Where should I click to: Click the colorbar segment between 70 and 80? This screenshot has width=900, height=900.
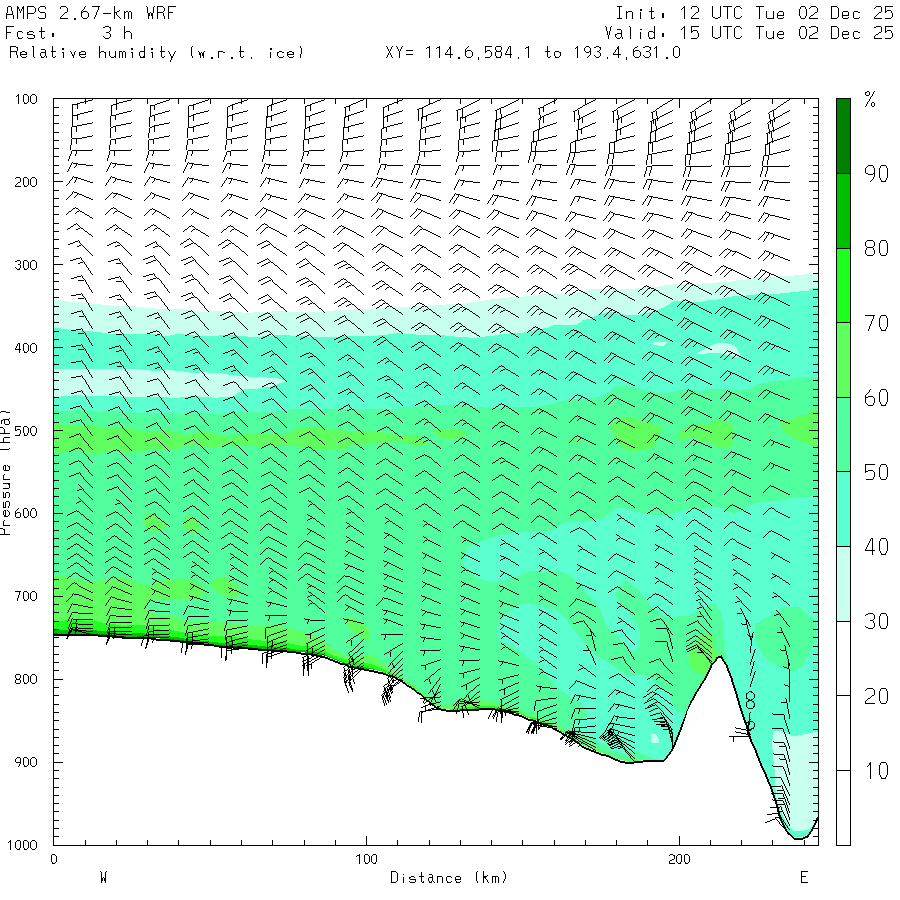pos(843,285)
